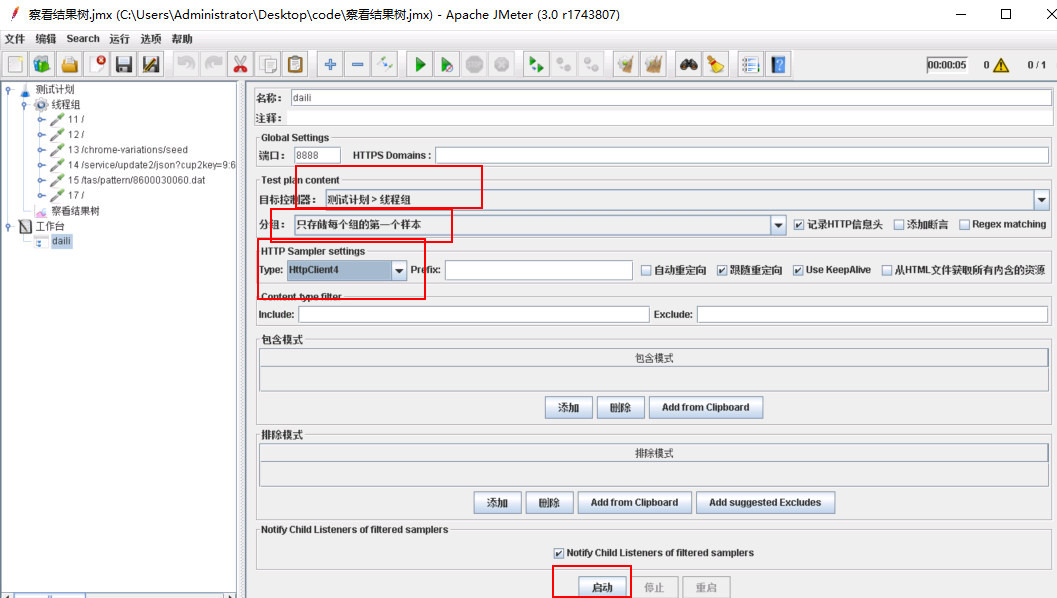Click 添加 under 包含模式
1057x598 pixels.
tap(568, 407)
